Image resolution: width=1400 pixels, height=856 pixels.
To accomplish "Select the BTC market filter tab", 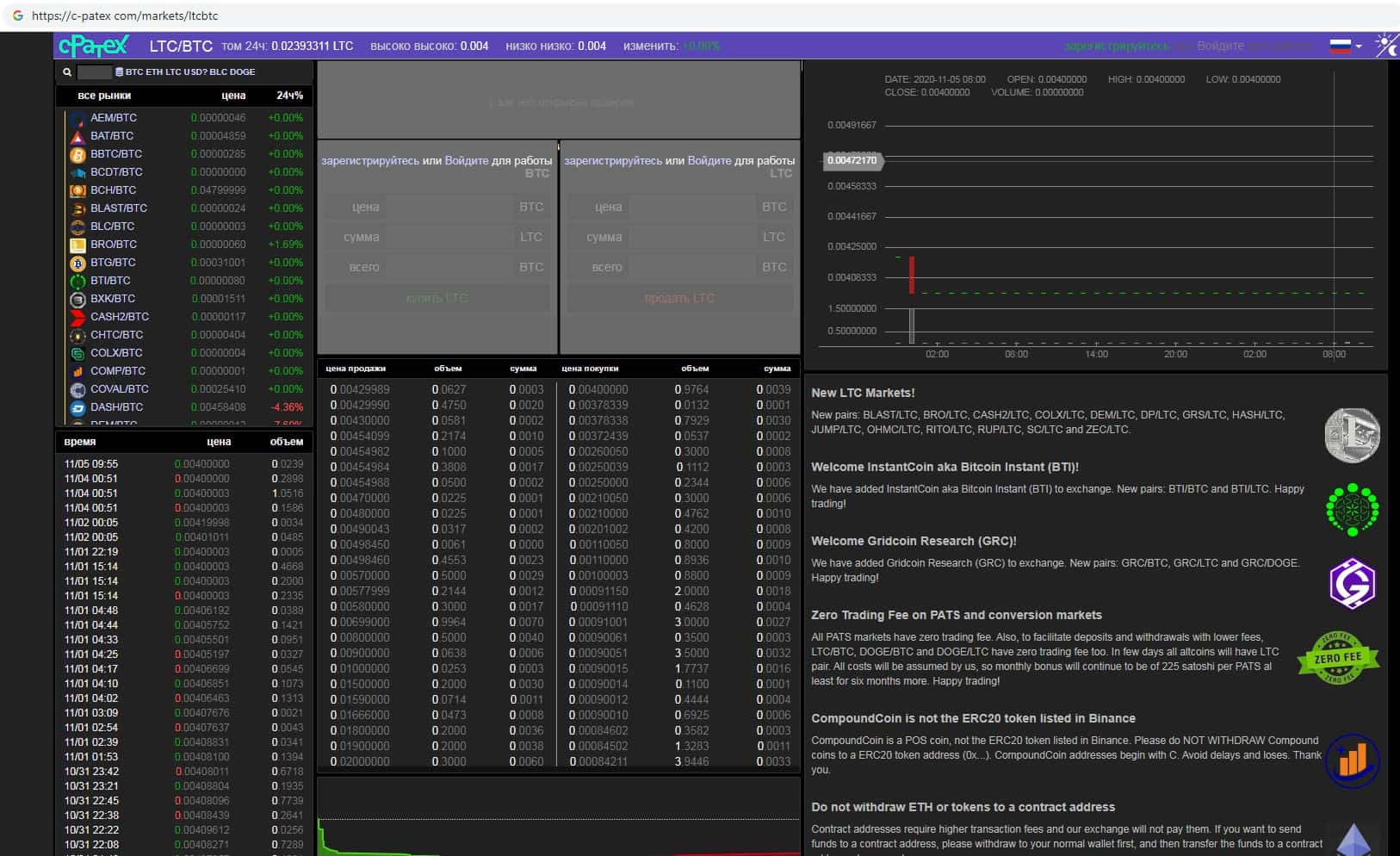I will click(x=134, y=72).
